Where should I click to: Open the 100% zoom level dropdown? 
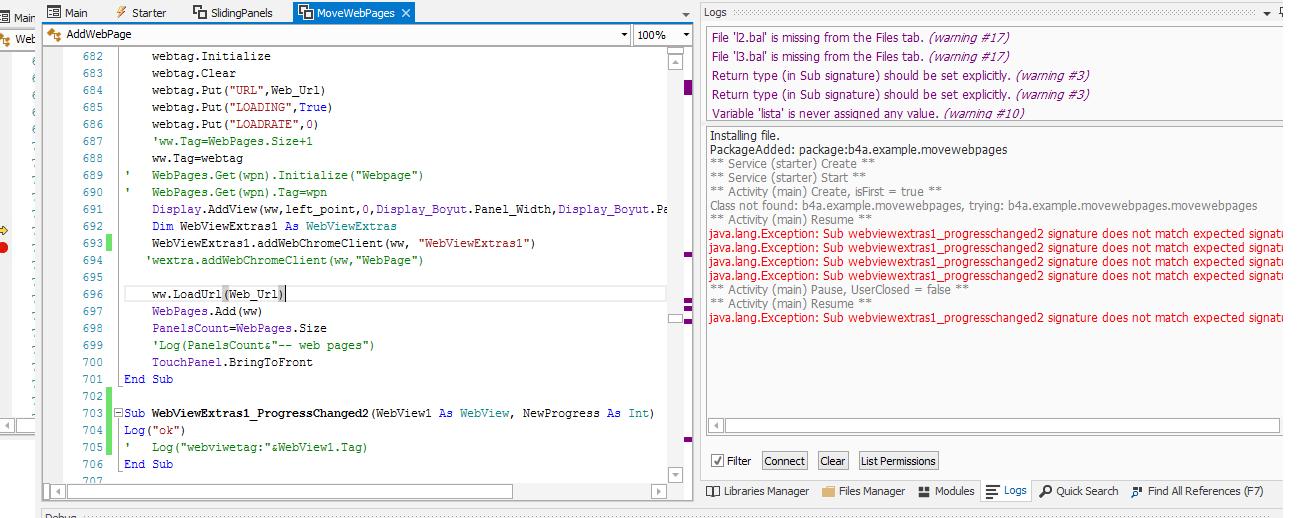coord(686,35)
